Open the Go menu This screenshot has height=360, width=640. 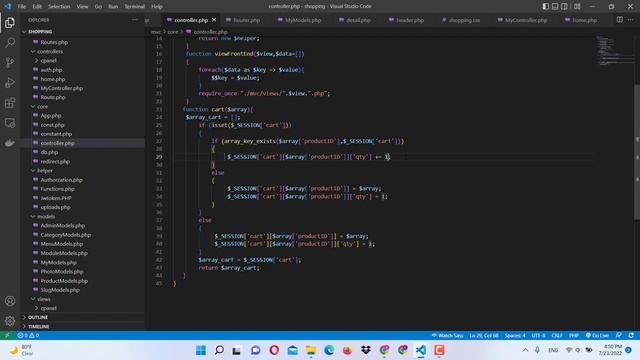tap(98, 7)
